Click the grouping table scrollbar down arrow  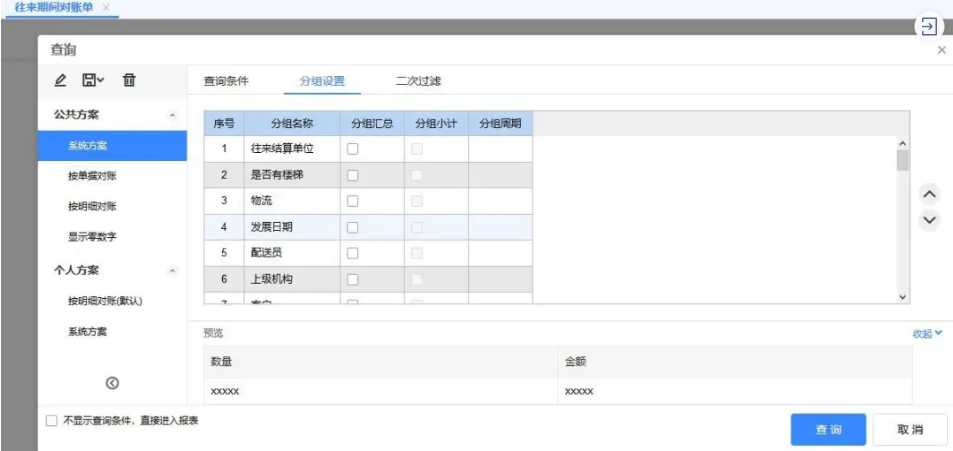pos(903,297)
